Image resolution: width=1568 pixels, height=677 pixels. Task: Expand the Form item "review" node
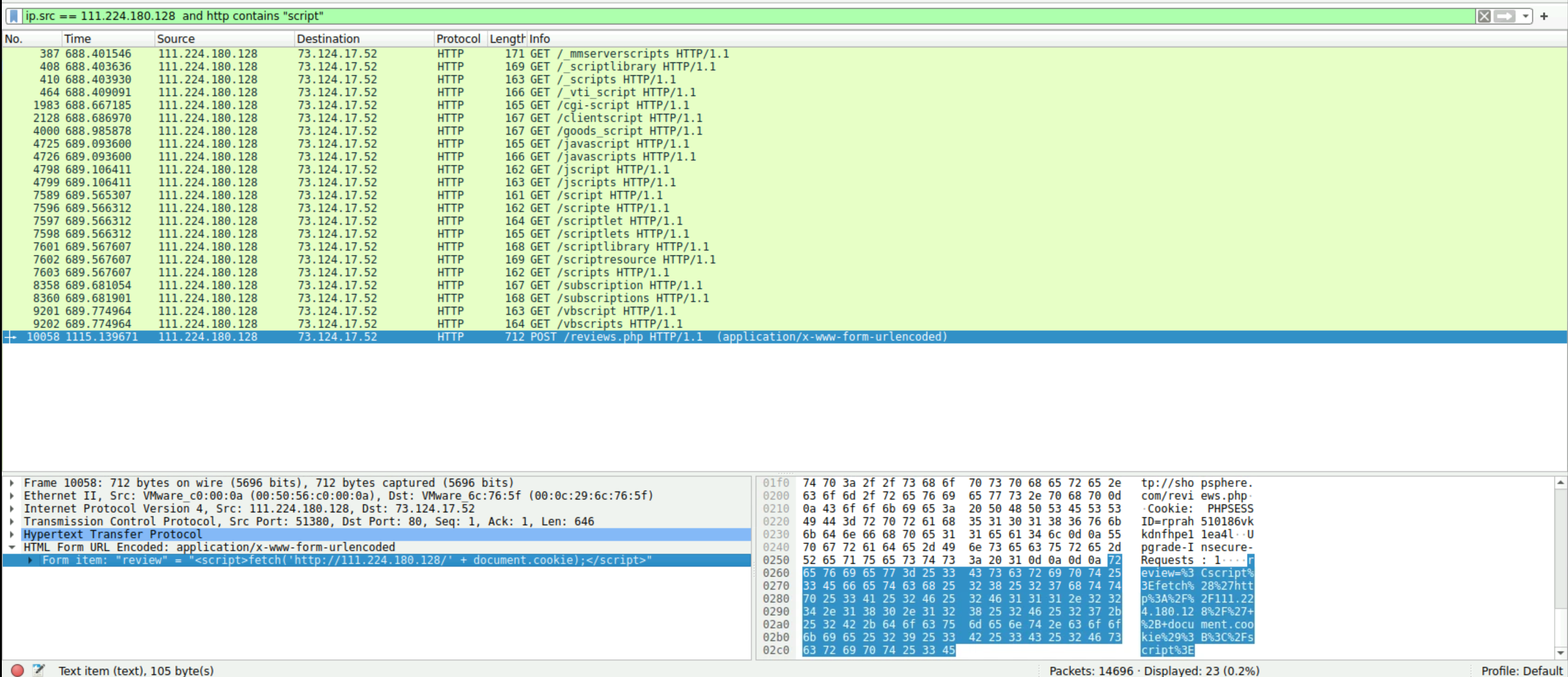[30, 560]
